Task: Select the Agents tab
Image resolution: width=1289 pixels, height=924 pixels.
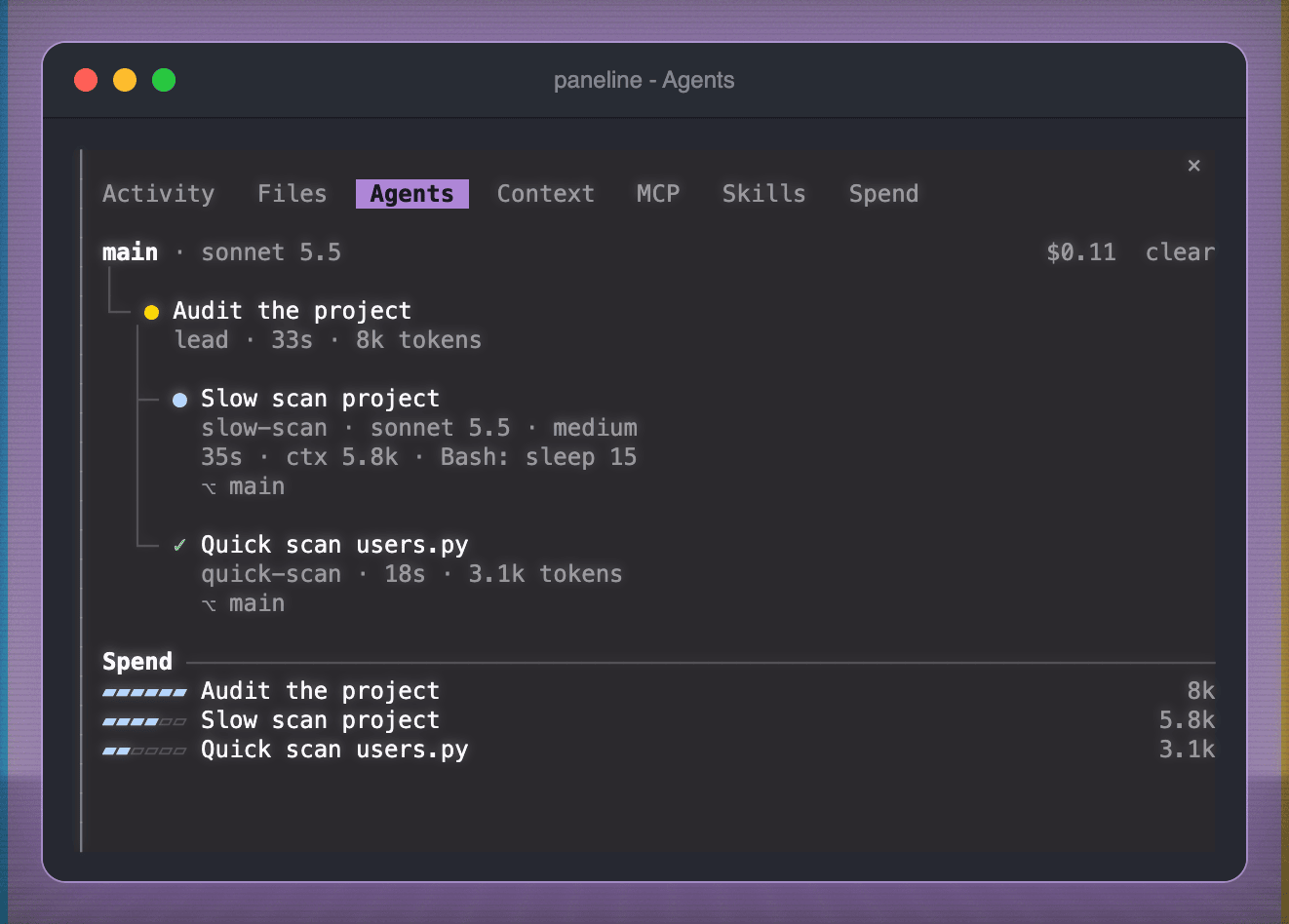Action: tap(412, 194)
